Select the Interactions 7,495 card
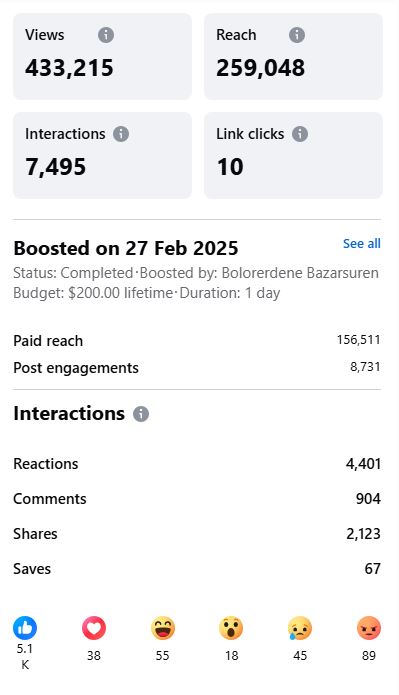The height and width of the screenshot is (695, 399). 102,155
